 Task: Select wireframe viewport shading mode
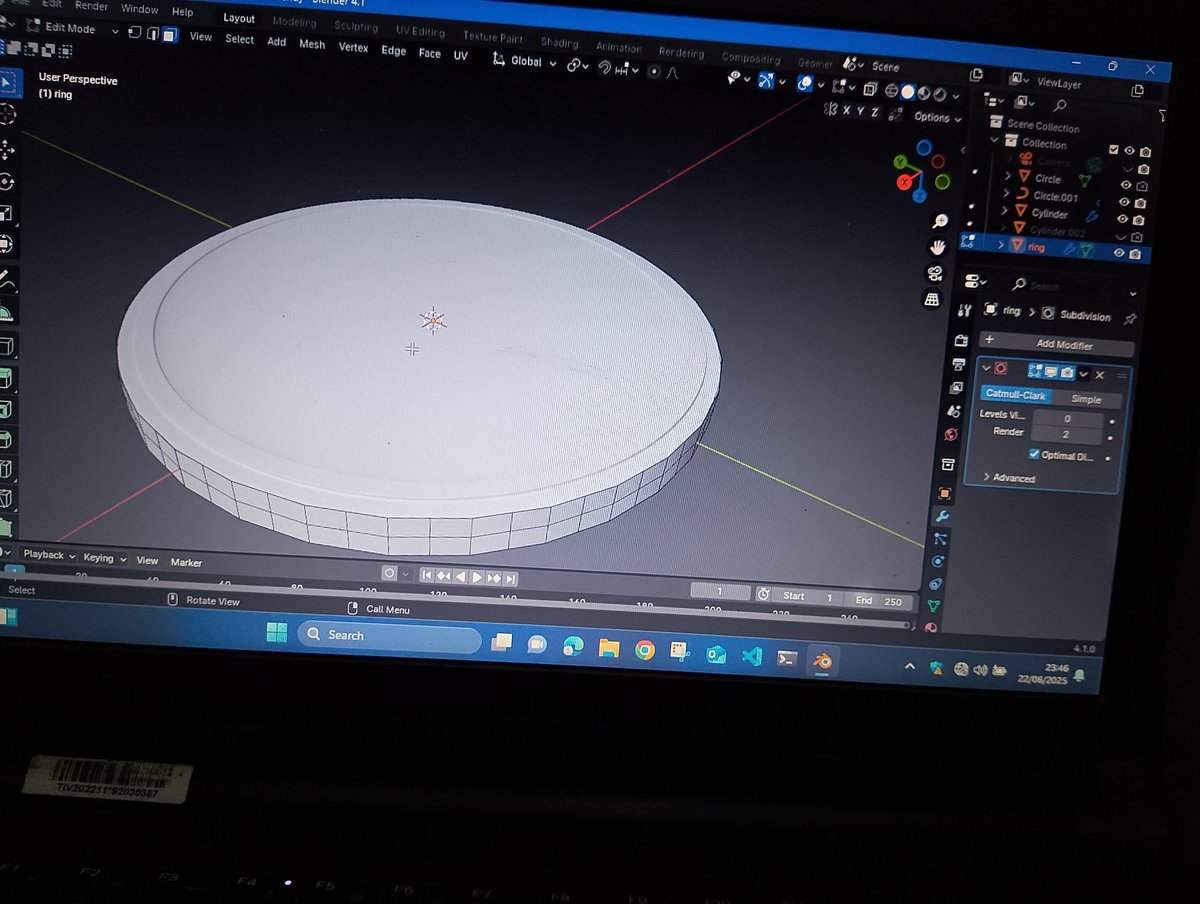892,90
